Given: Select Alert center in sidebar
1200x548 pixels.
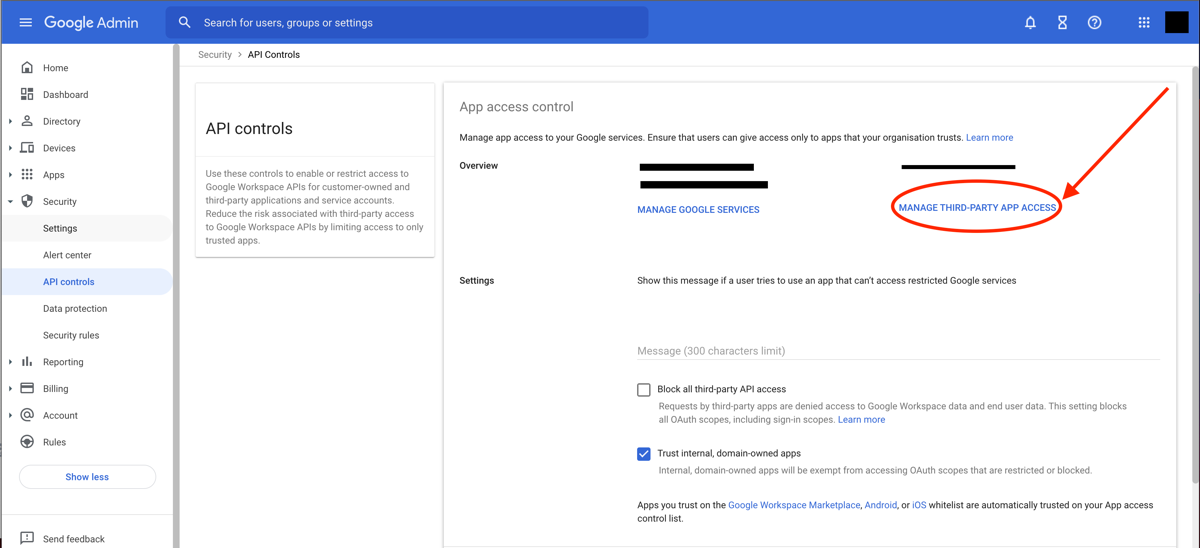Looking at the screenshot, I should pyautogui.click(x=67, y=255).
